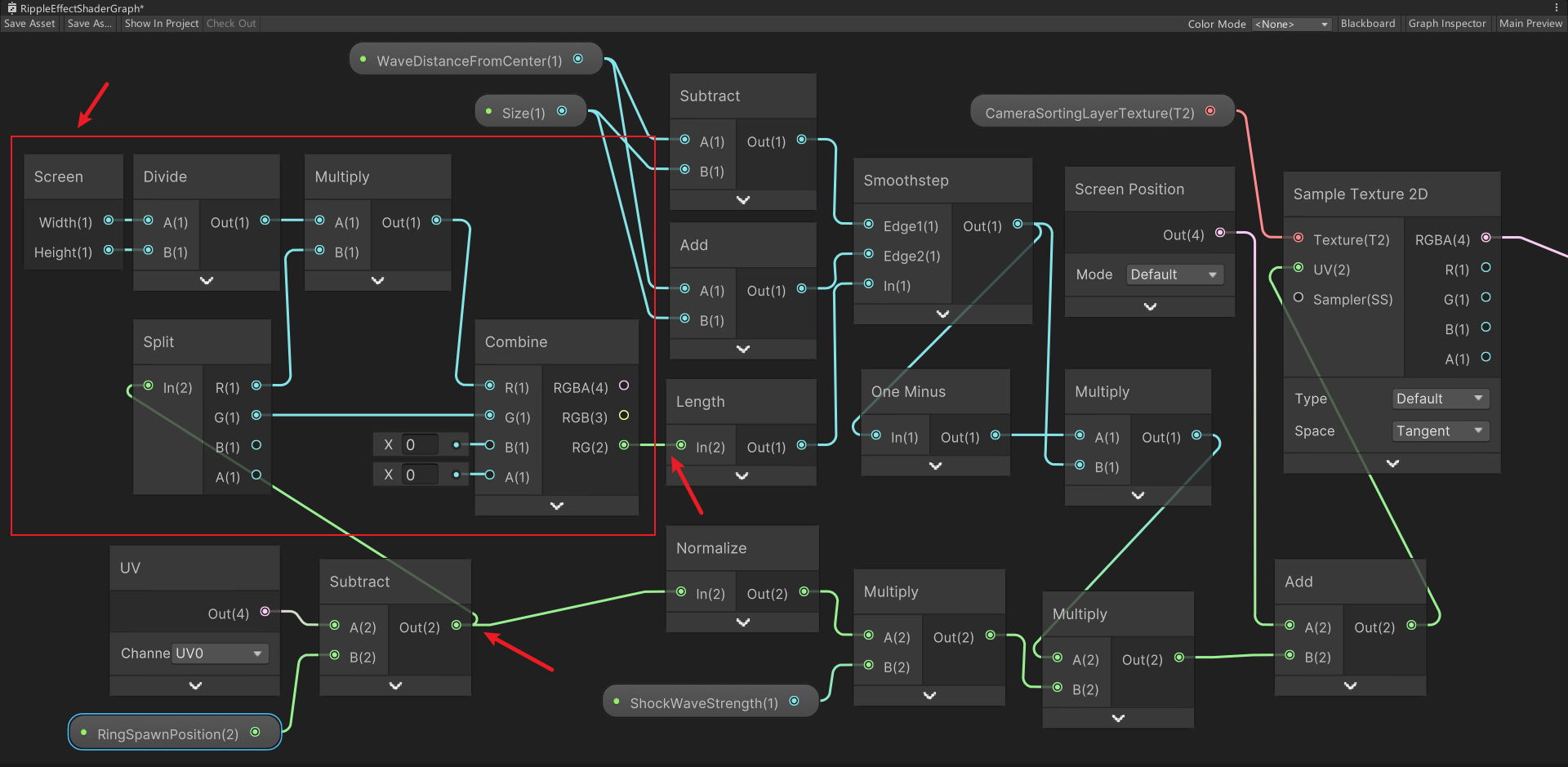Screen dimensions: 1568x767
Task: Click the ShockWaveStrength output port
Action: click(794, 701)
